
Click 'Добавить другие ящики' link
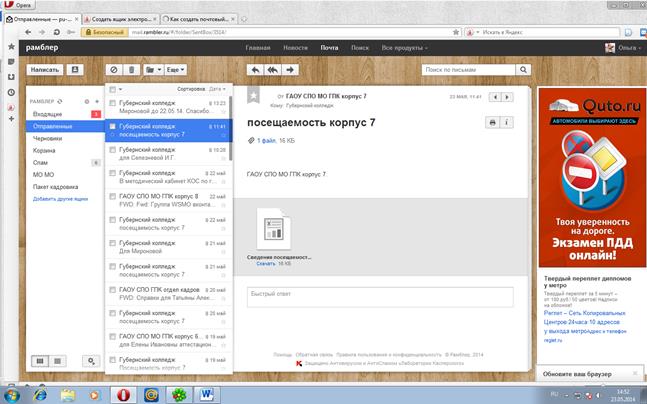(x=60, y=199)
